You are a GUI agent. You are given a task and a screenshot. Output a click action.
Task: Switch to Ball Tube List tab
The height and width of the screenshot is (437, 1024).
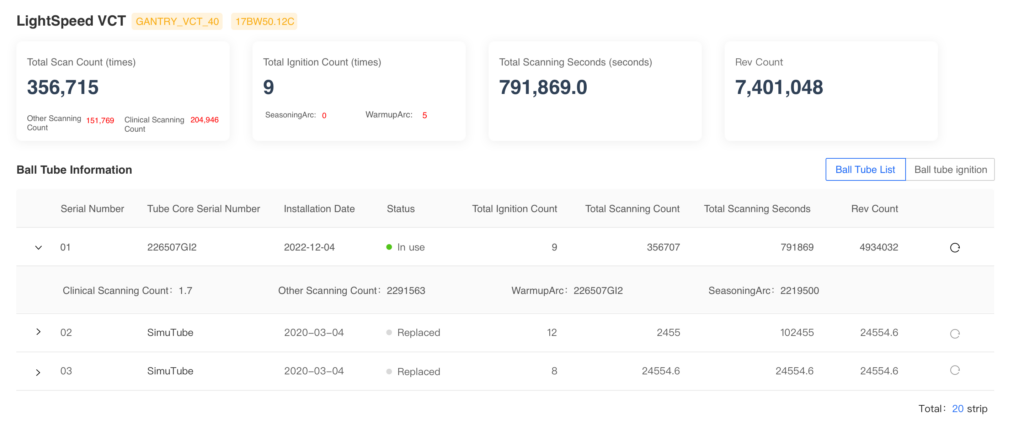865,169
